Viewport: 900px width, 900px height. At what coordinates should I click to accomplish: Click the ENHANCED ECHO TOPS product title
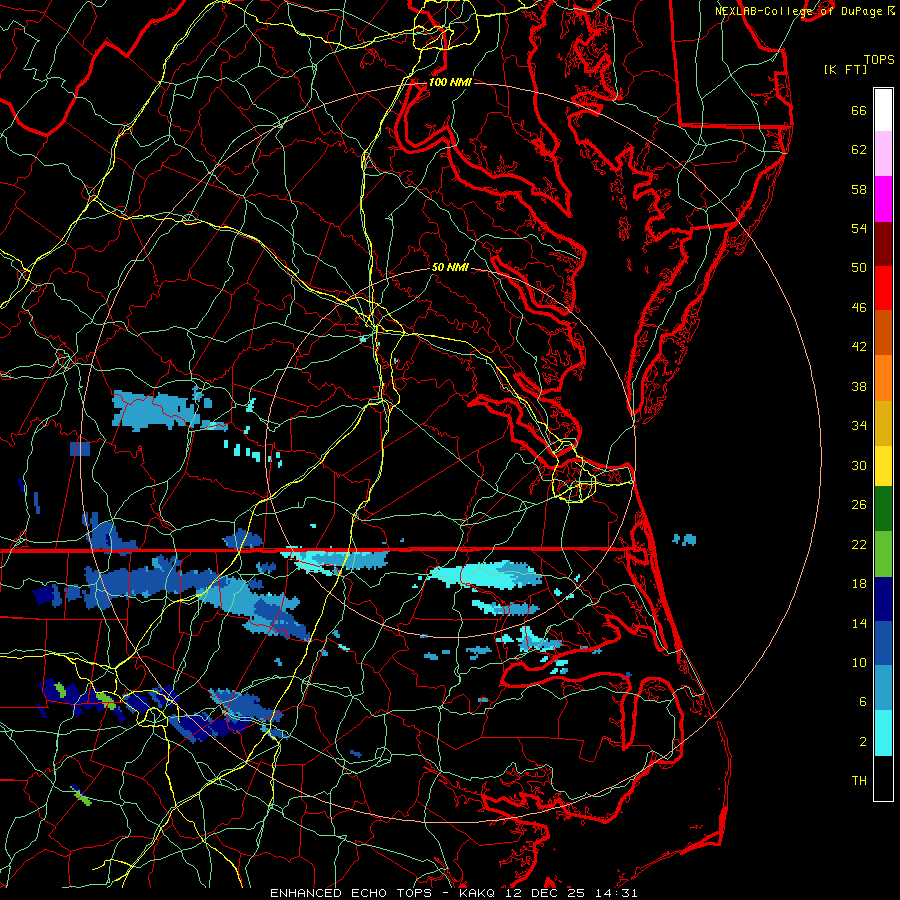(351, 893)
